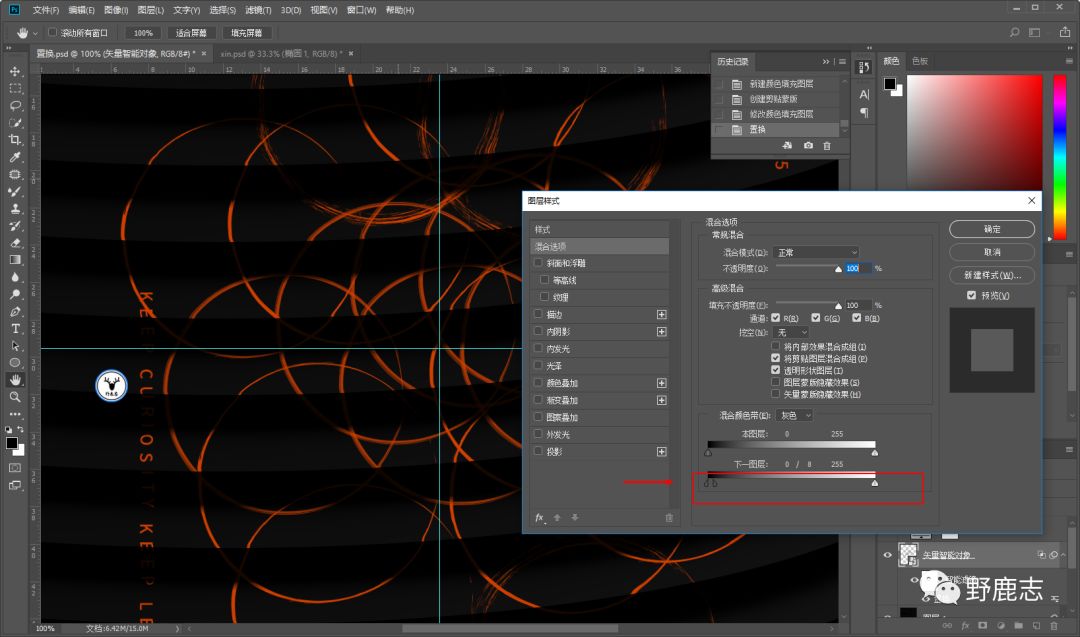Select the Move tool
The width and height of the screenshot is (1080, 637).
[14, 72]
